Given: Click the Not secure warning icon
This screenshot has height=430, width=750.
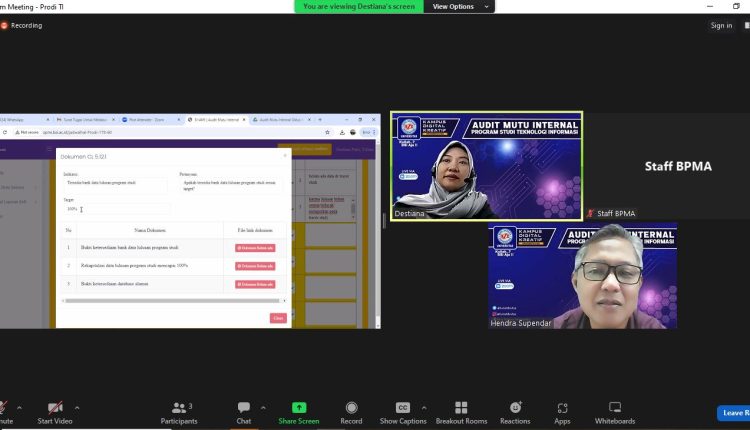Looking at the screenshot, I should pos(17,132).
